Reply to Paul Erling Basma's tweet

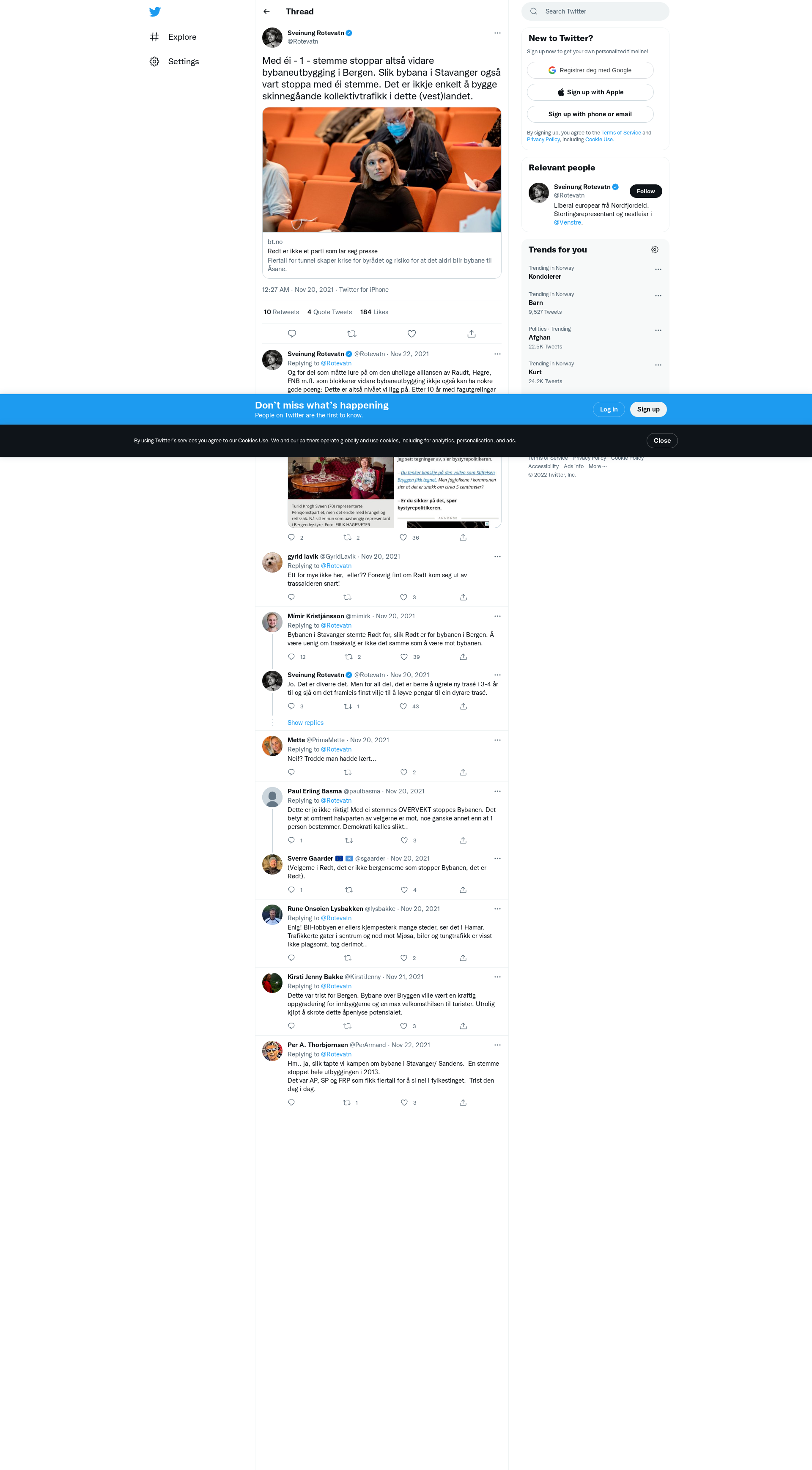pos(291,841)
